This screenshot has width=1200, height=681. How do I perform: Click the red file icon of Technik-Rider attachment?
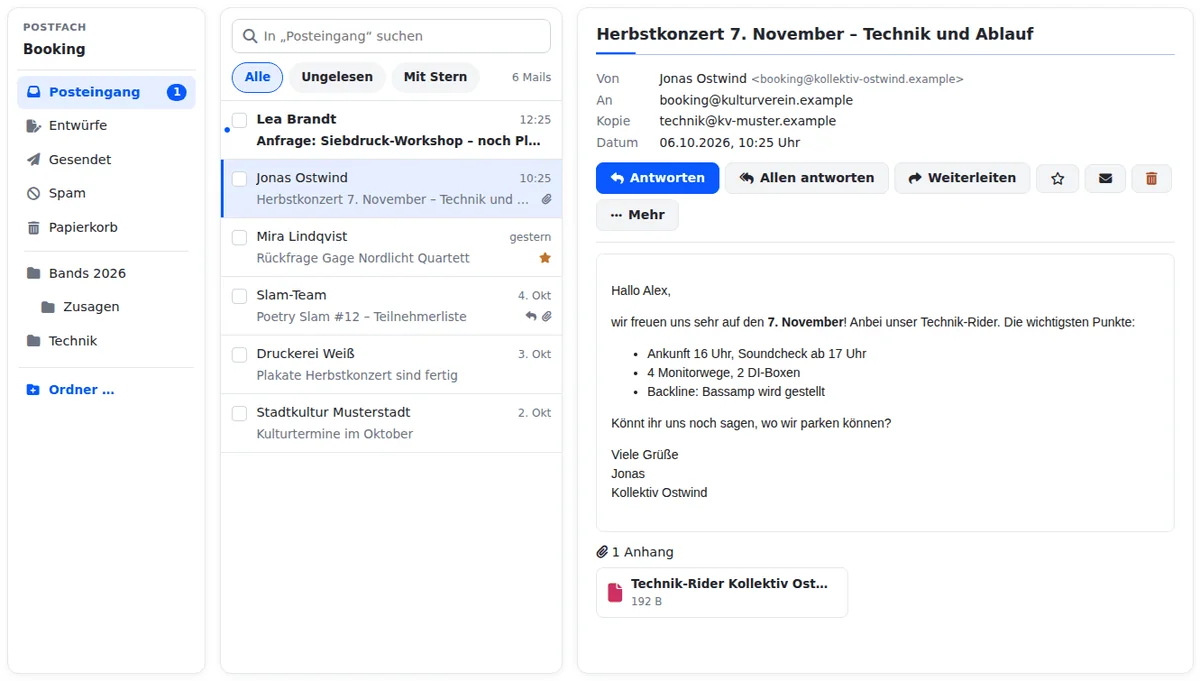pos(615,593)
